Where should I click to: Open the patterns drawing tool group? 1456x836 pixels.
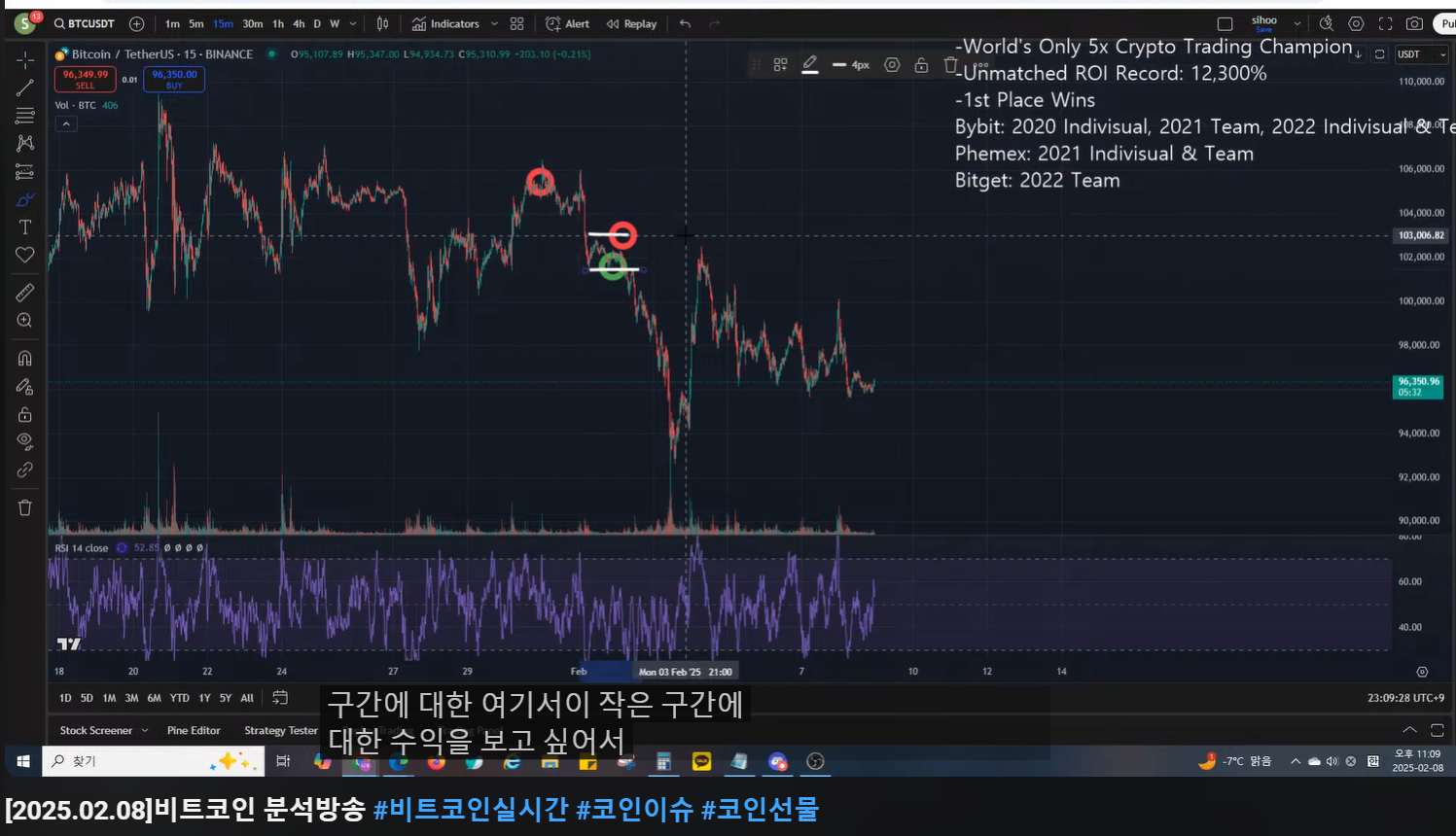(25, 143)
